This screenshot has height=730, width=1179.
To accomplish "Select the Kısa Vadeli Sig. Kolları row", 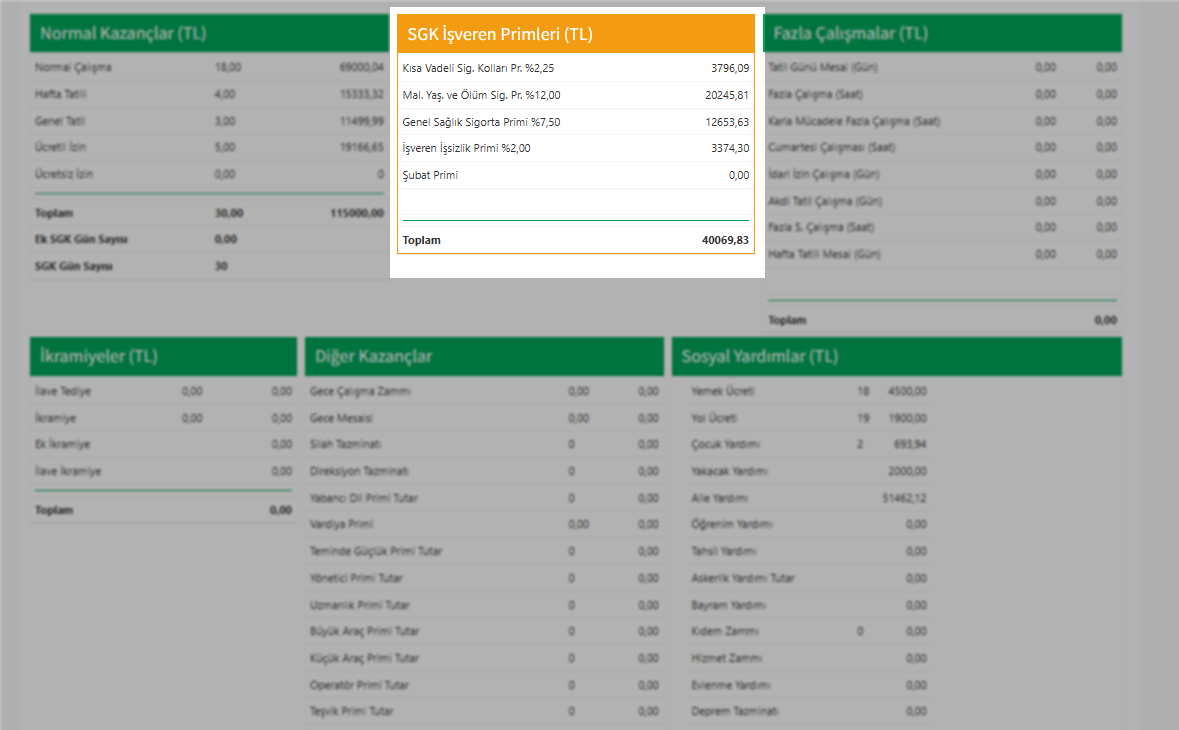I will coord(575,68).
